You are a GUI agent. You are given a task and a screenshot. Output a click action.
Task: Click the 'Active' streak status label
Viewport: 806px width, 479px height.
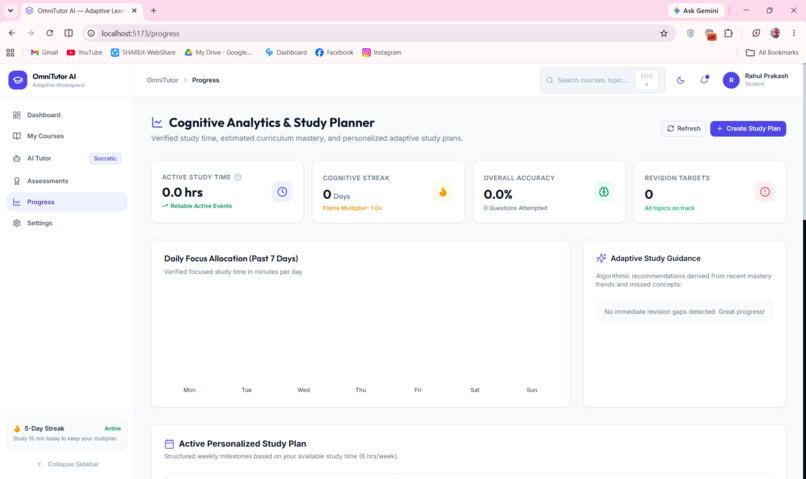pyautogui.click(x=113, y=428)
